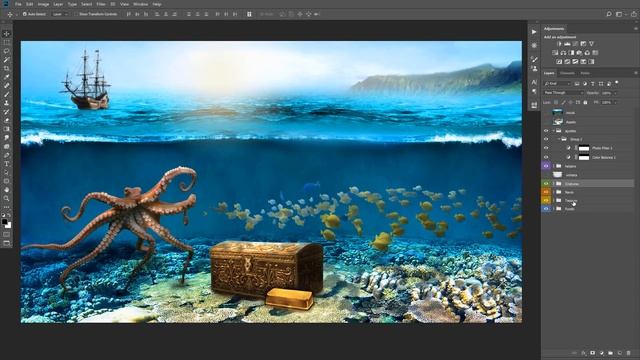Select the Crop tool
Viewport: 640px width, 360px height.
click(x=7, y=69)
